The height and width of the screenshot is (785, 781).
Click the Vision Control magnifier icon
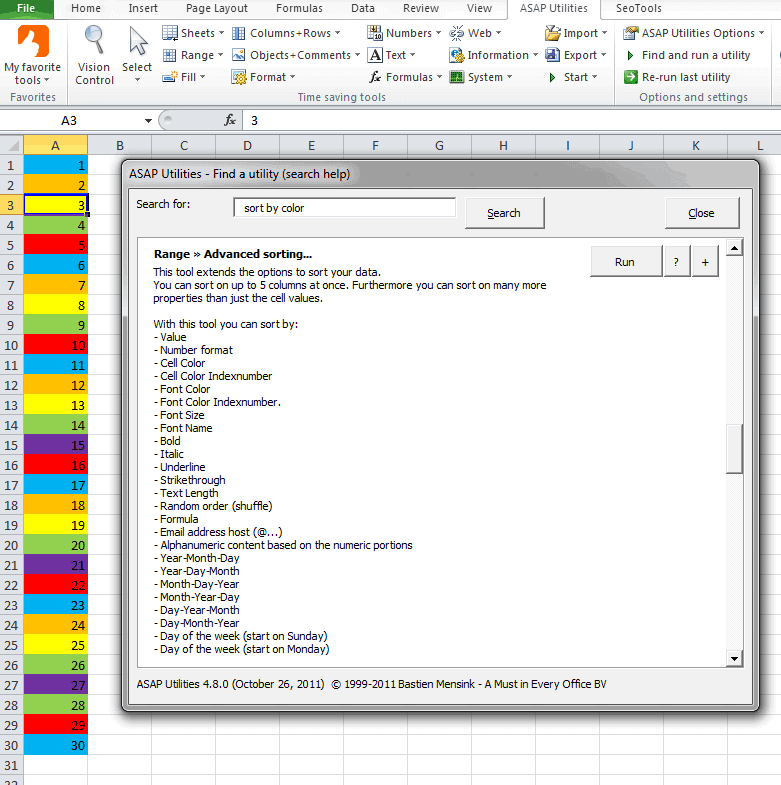pos(94,40)
